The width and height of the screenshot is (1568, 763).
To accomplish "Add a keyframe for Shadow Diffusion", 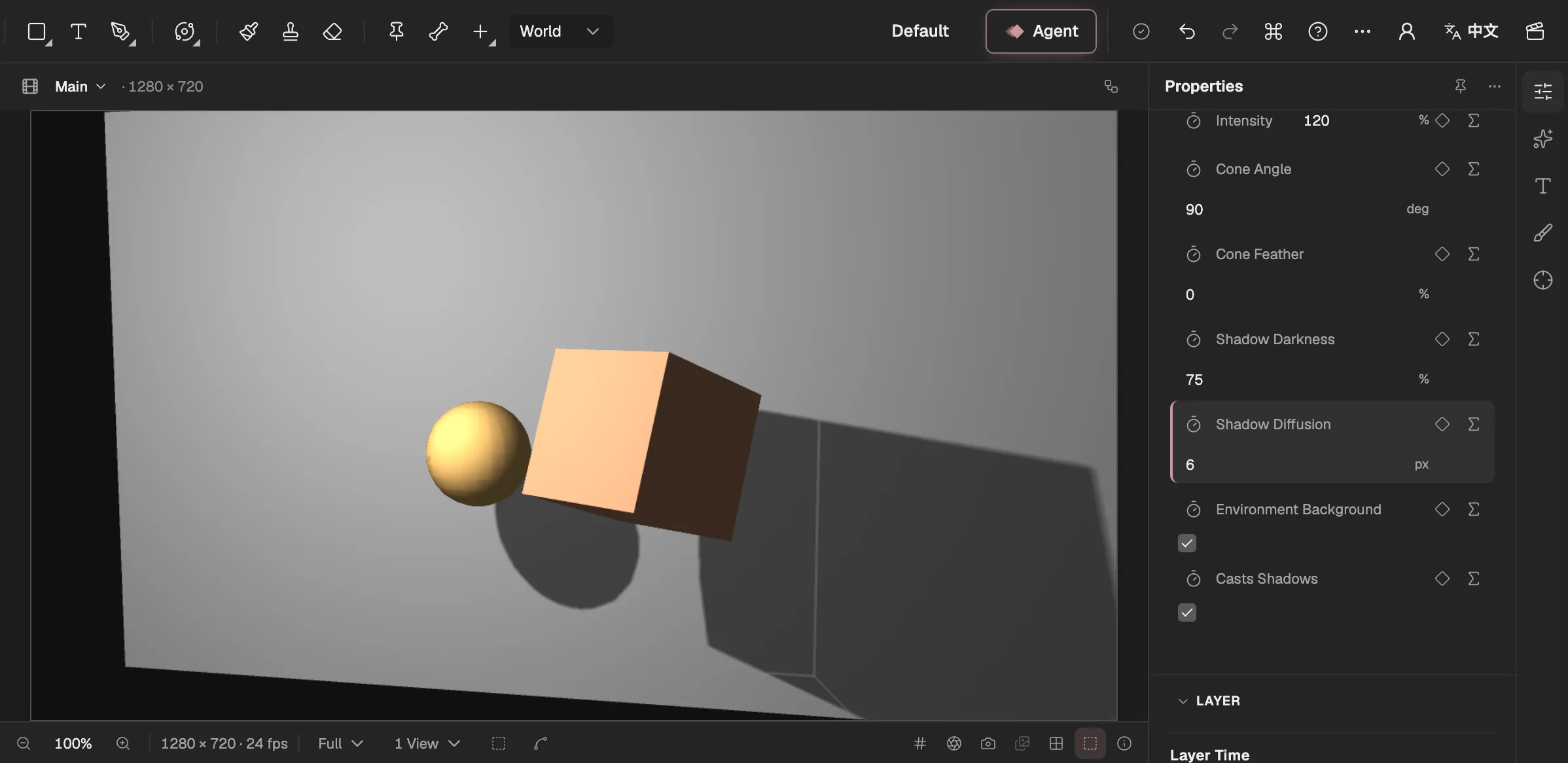I will click(x=1442, y=424).
